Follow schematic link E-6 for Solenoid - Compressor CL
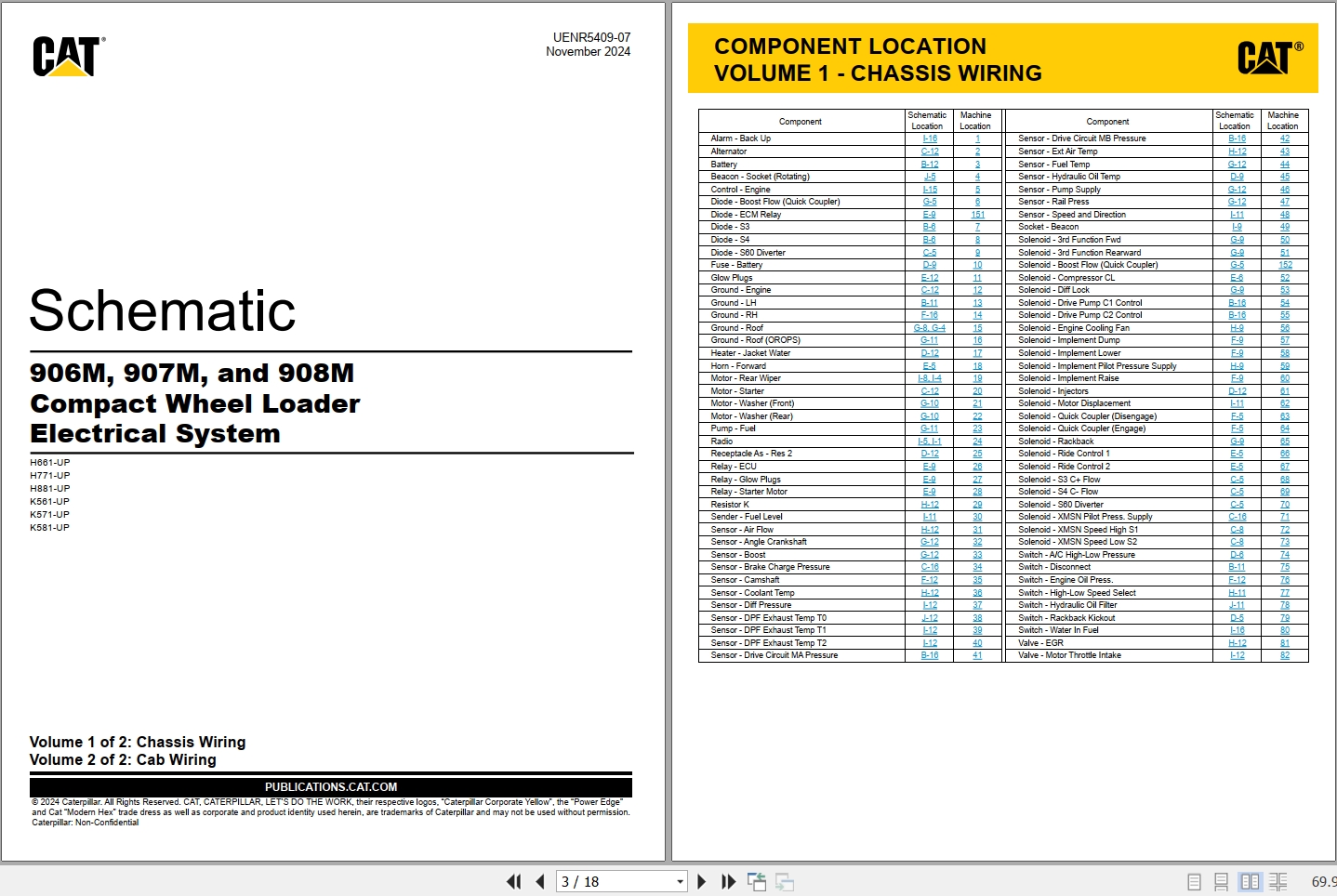 [x=1238, y=278]
